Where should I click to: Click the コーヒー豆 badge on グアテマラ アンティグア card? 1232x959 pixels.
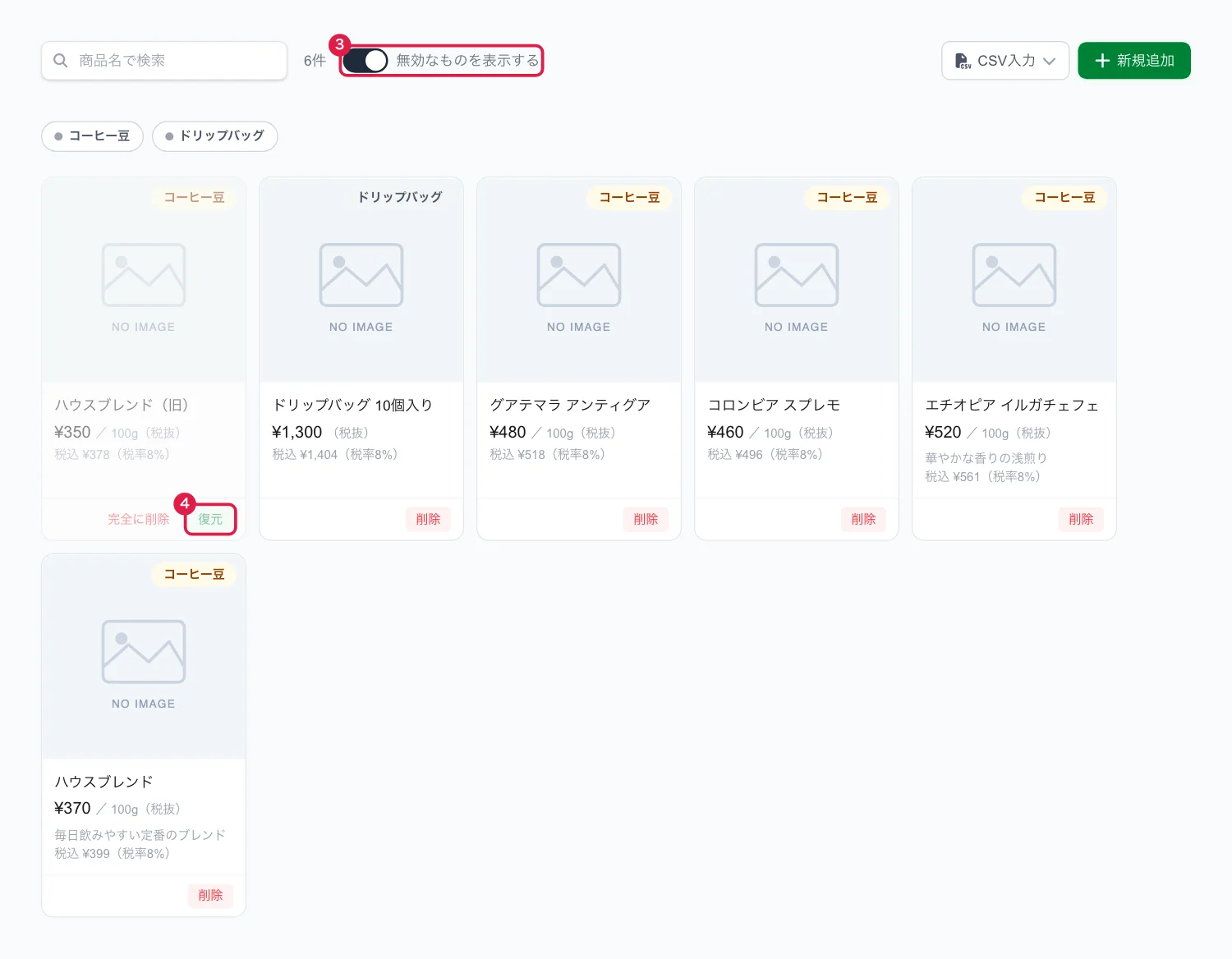click(x=629, y=197)
